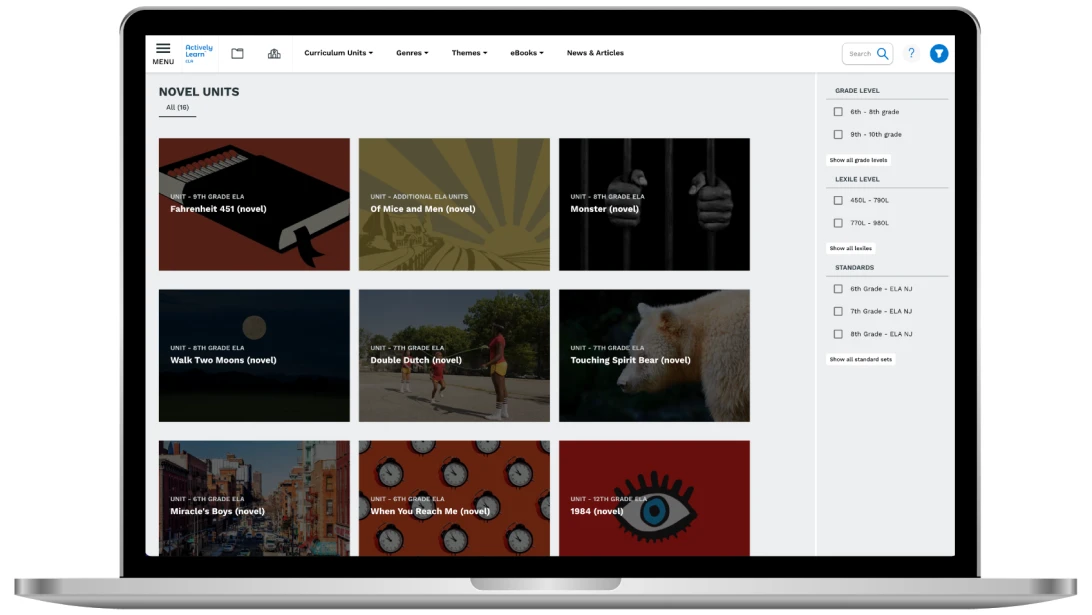Screen dimensions: 1092x615
Task: Open the Walk Two Moons unit card
Action: 254,356
